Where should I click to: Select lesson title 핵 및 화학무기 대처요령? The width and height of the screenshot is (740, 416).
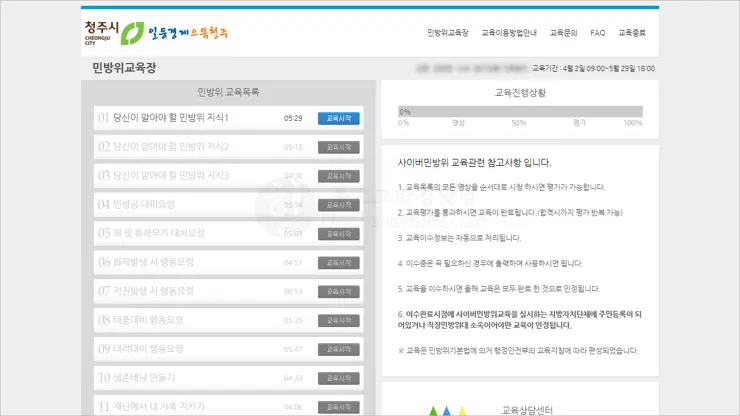click(159, 233)
